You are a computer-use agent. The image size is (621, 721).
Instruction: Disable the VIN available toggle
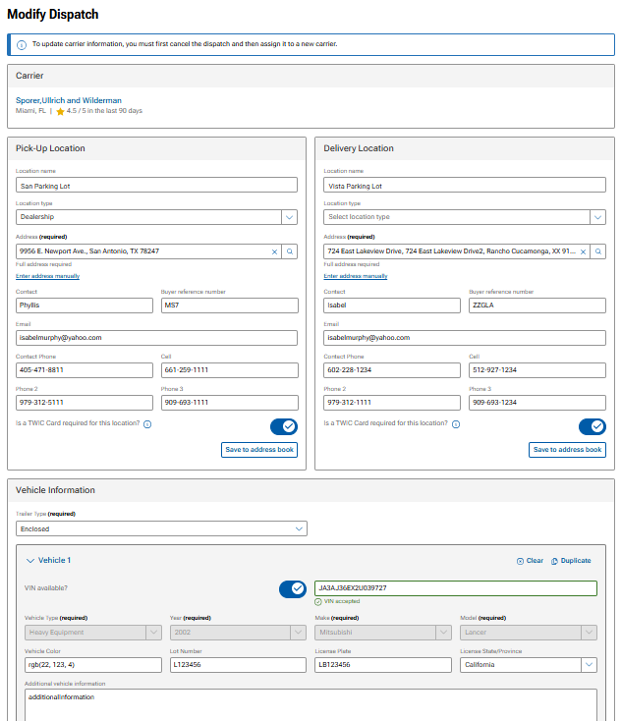click(x=293, y=588)
